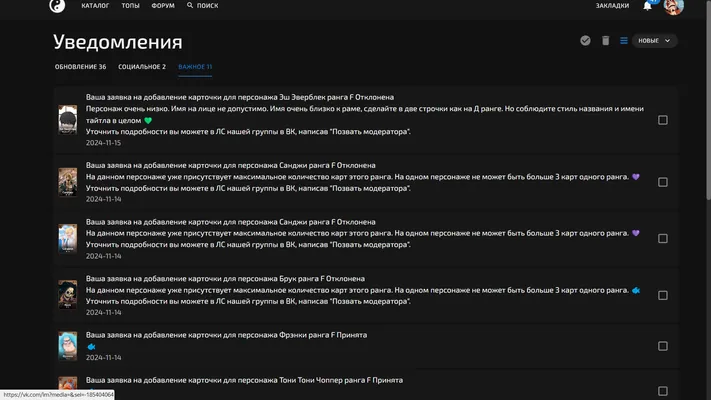Viewport: 711px width, 400px height.
Task: Go to the Форум section
Action: [163, 5]
